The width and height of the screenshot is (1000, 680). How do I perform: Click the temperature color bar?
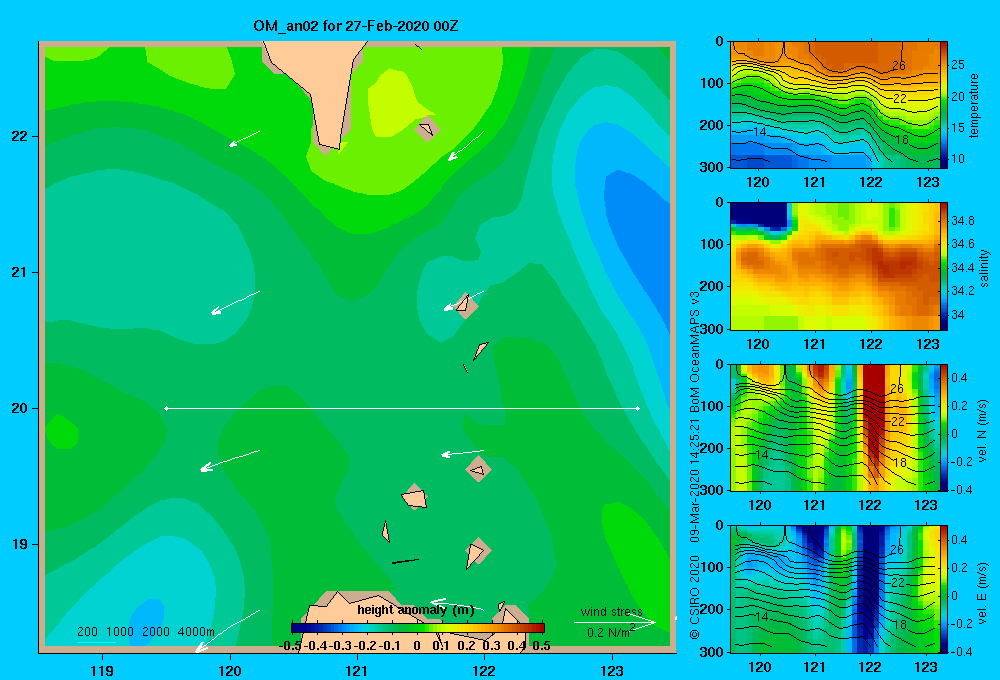(x=944, y=105)
